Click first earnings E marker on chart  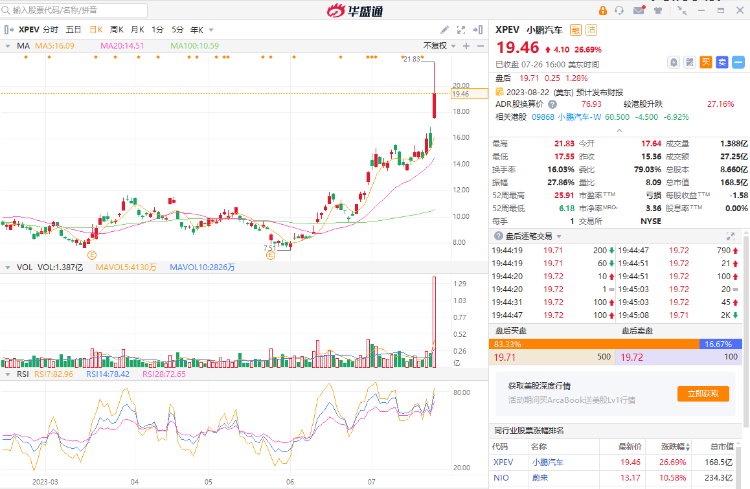pyautogui.click(x=92, y=256)
